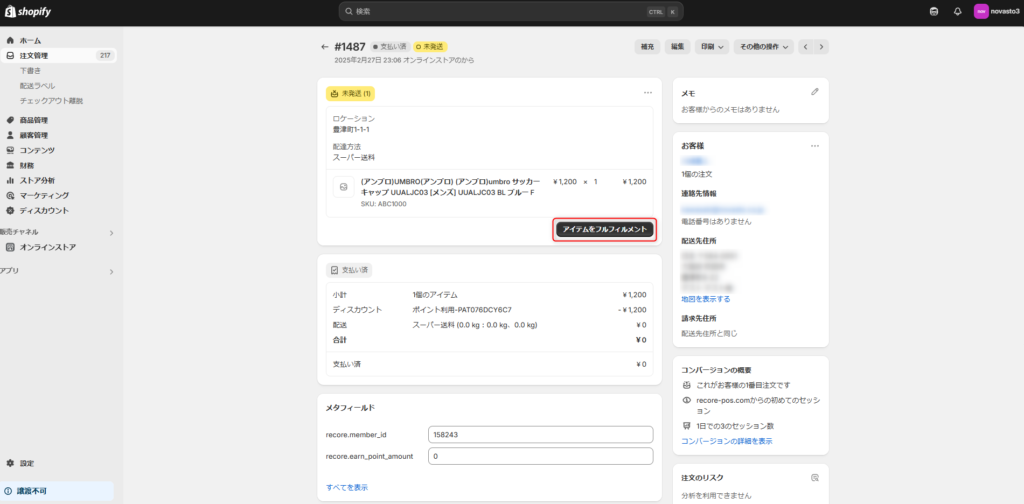This screenshot has width=1024, height=504.
Task: Select 設定 in the sidebar
Action: pyautogui.click(x=26, y=463)
